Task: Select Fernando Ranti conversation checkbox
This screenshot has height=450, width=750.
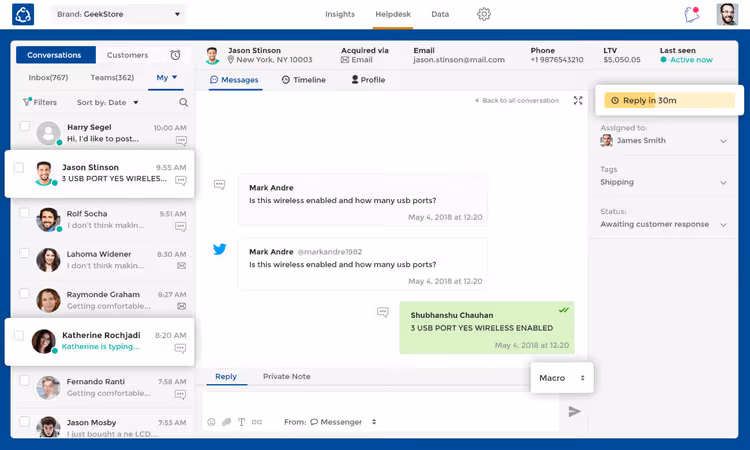Action: (x=24, y=381)
